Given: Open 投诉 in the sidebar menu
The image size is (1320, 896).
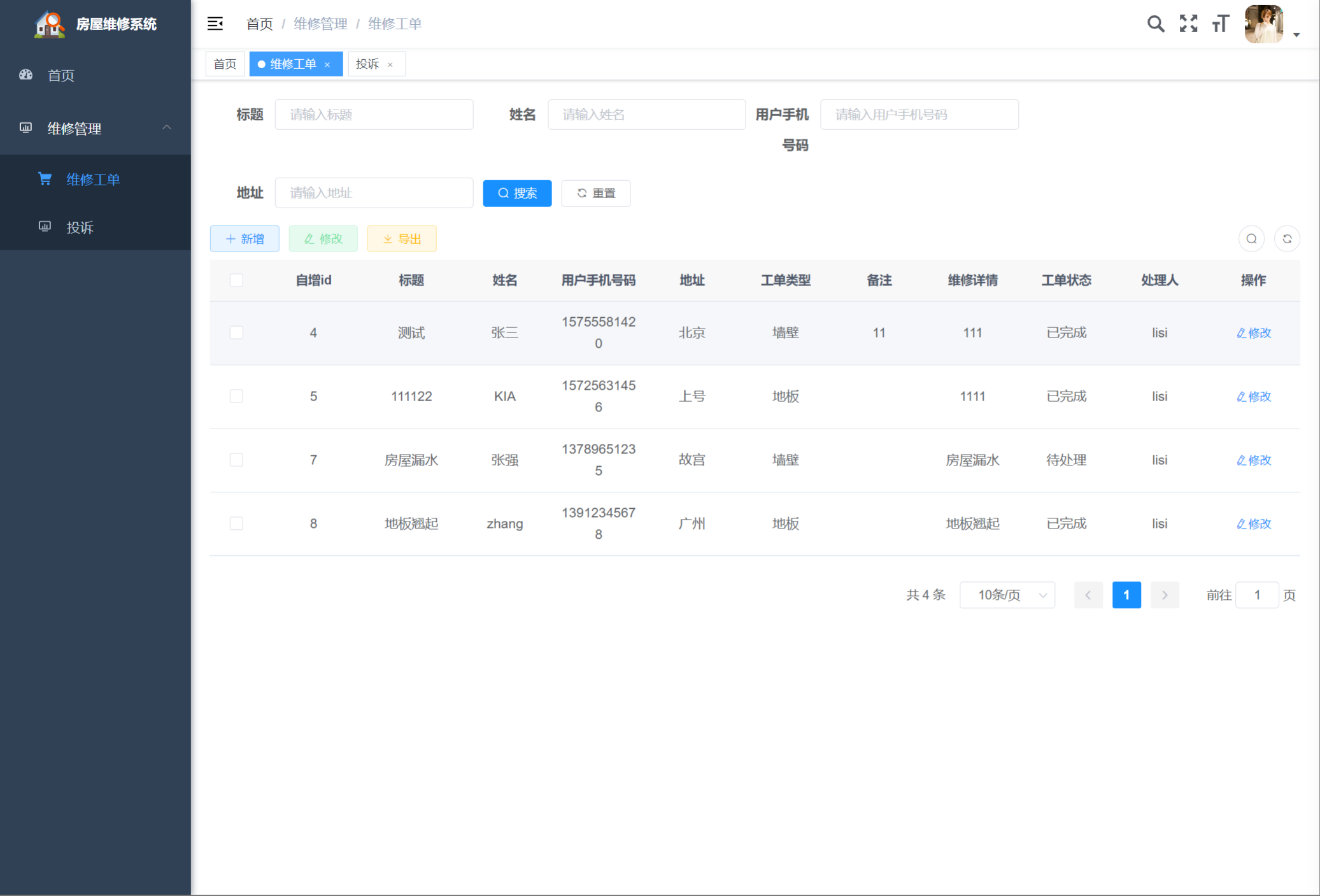Looking at the screenshot, I should tap(80, 227).
